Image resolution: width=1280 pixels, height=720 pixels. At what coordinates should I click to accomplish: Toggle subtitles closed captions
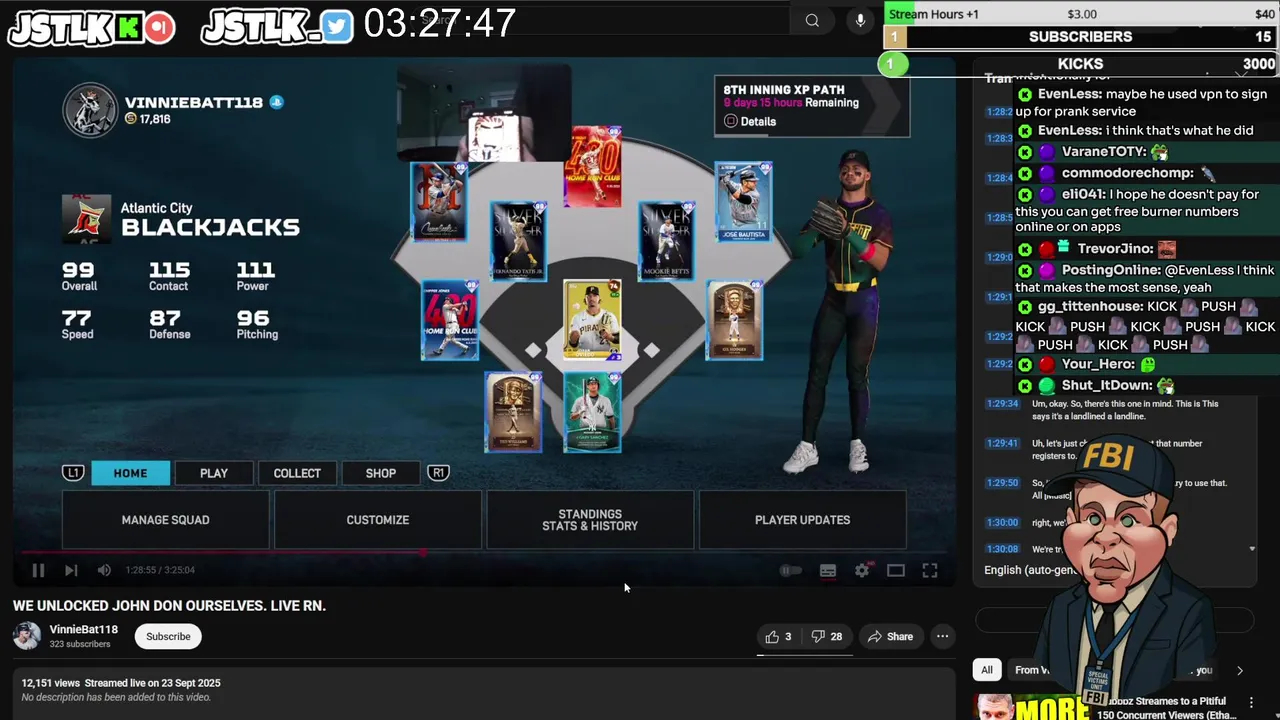coord(828,570)
